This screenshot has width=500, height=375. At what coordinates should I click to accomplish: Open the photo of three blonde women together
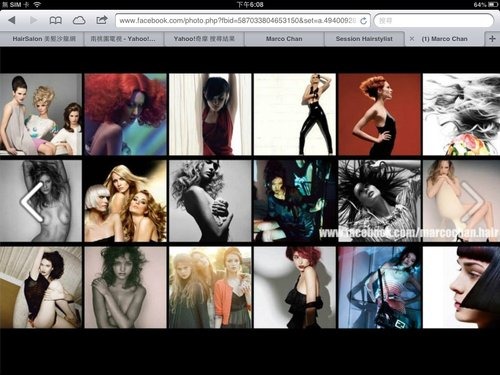click(125, 201)
